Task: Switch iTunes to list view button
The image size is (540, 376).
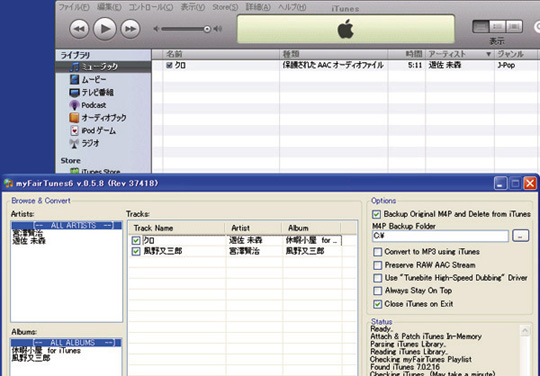Action: coord(480,27)
